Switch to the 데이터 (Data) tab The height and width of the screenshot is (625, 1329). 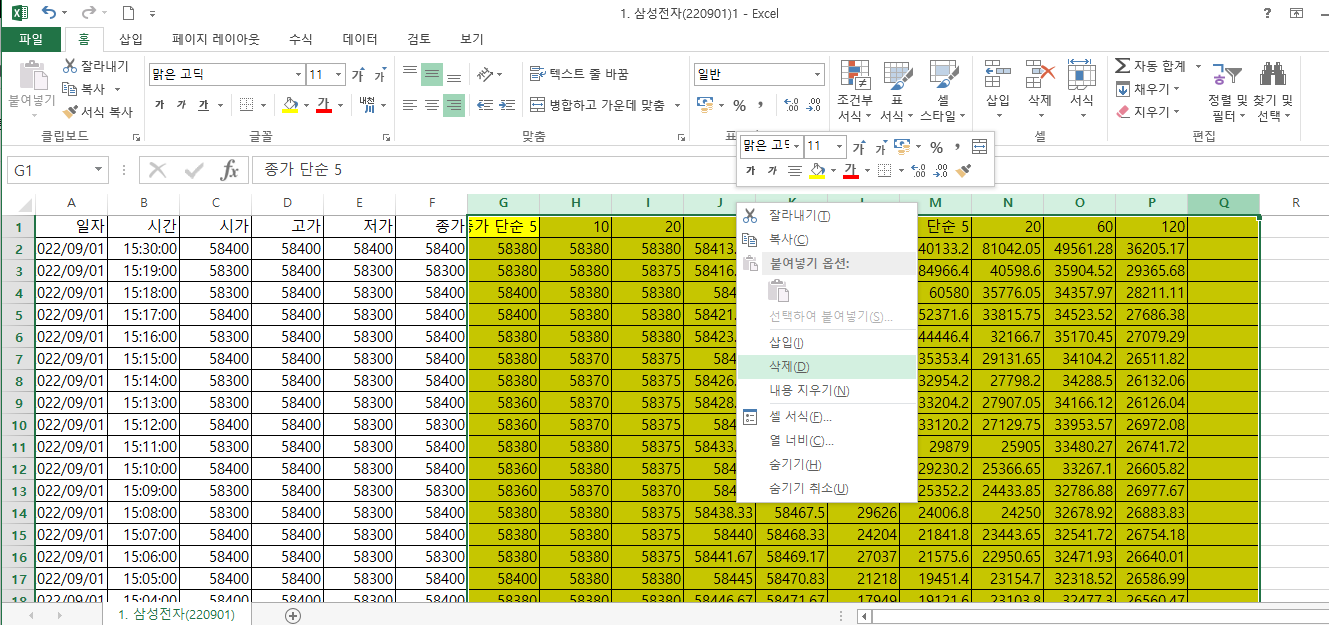point(360,39)
